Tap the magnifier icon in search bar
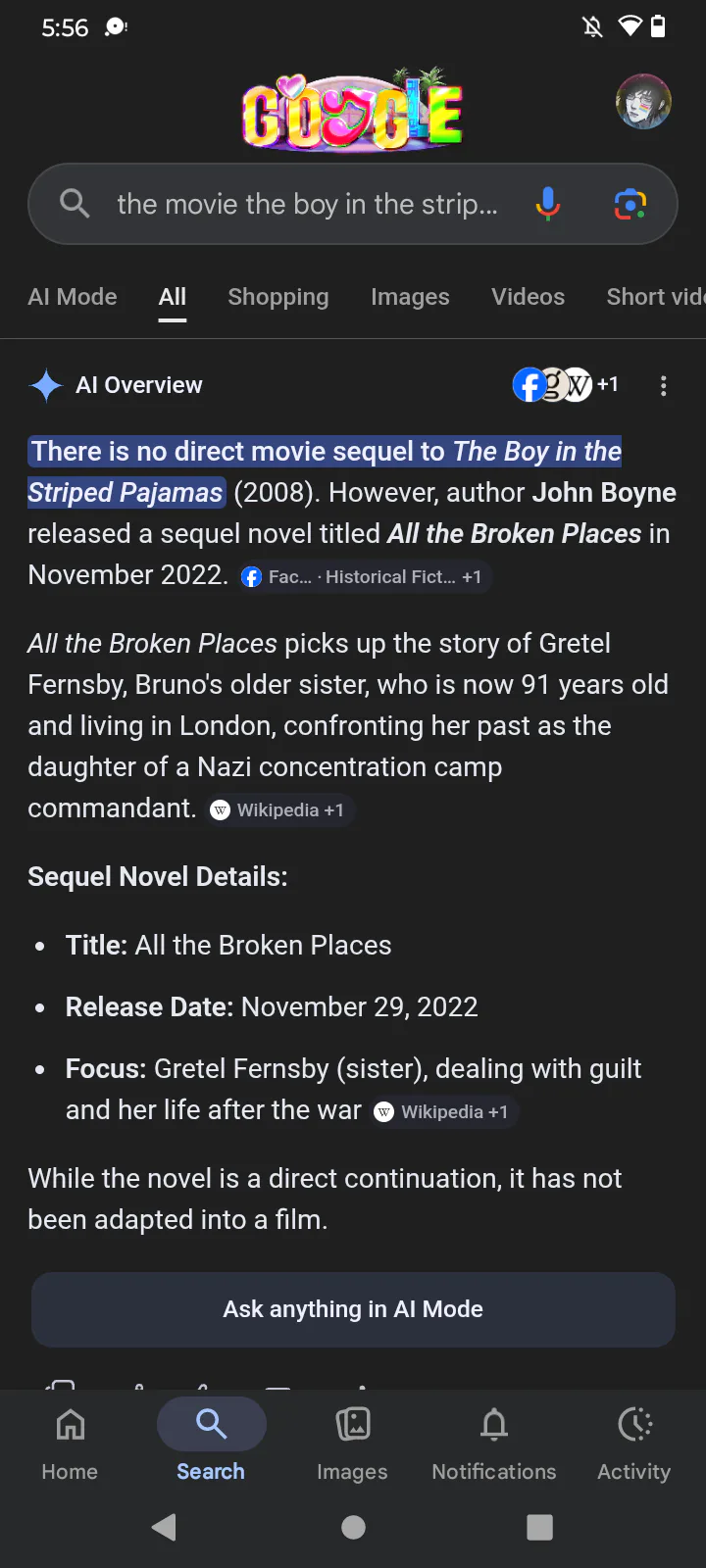This screenshot has width=706, height=1568. pyautogui.click(x=75, y=204)
